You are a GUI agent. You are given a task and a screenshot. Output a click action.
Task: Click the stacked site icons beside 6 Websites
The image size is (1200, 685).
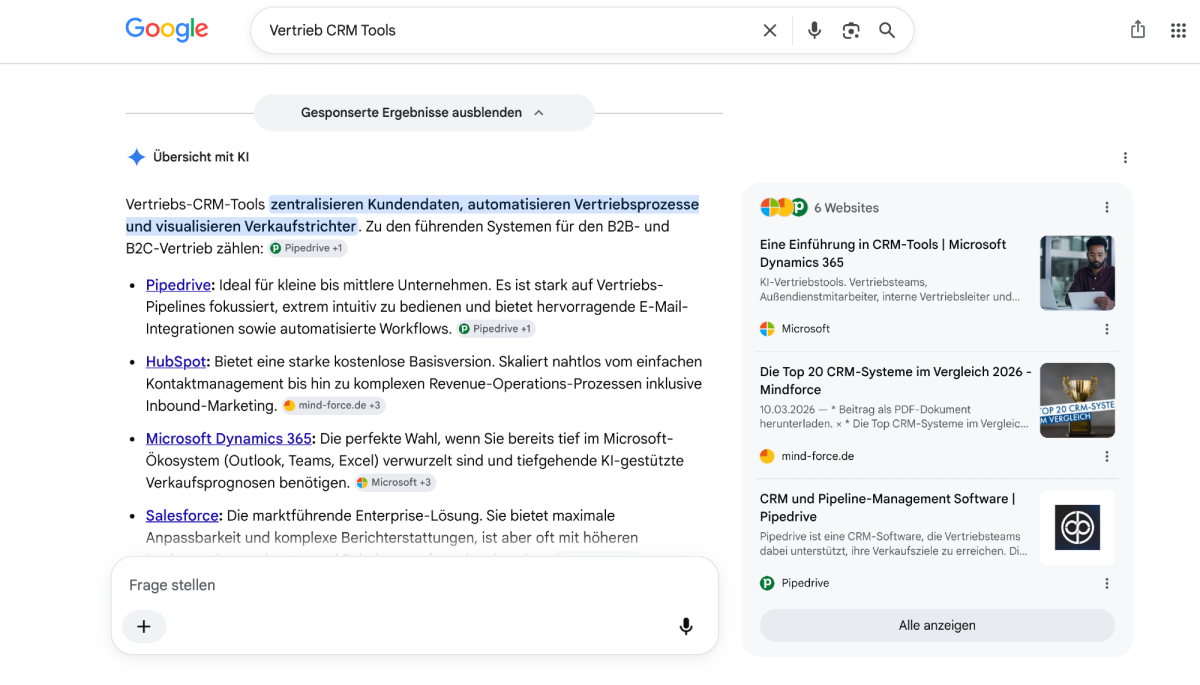[x=784, y=207]
